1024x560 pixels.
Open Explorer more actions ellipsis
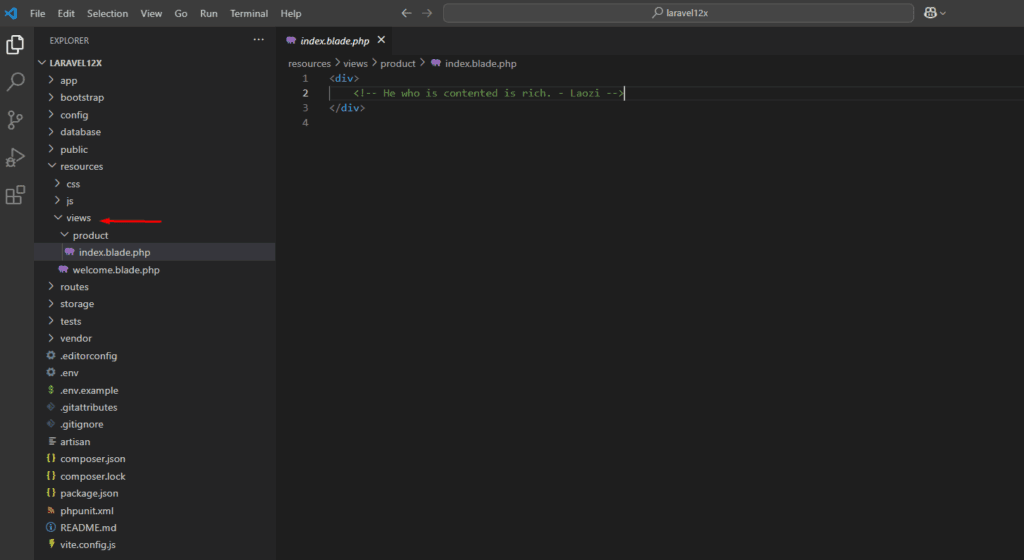tap(258, 41)
